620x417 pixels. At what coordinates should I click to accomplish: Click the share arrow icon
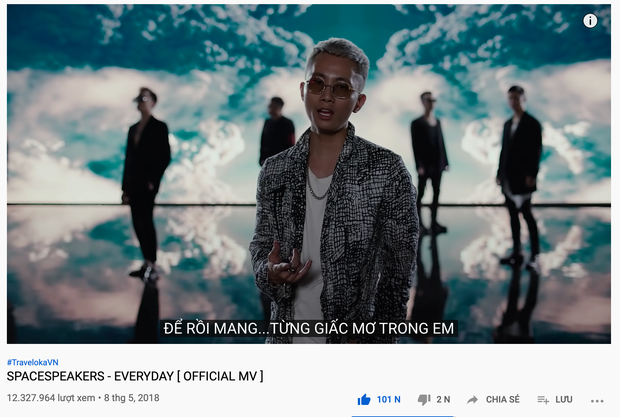pyautogui.click(x=472, y=400)
